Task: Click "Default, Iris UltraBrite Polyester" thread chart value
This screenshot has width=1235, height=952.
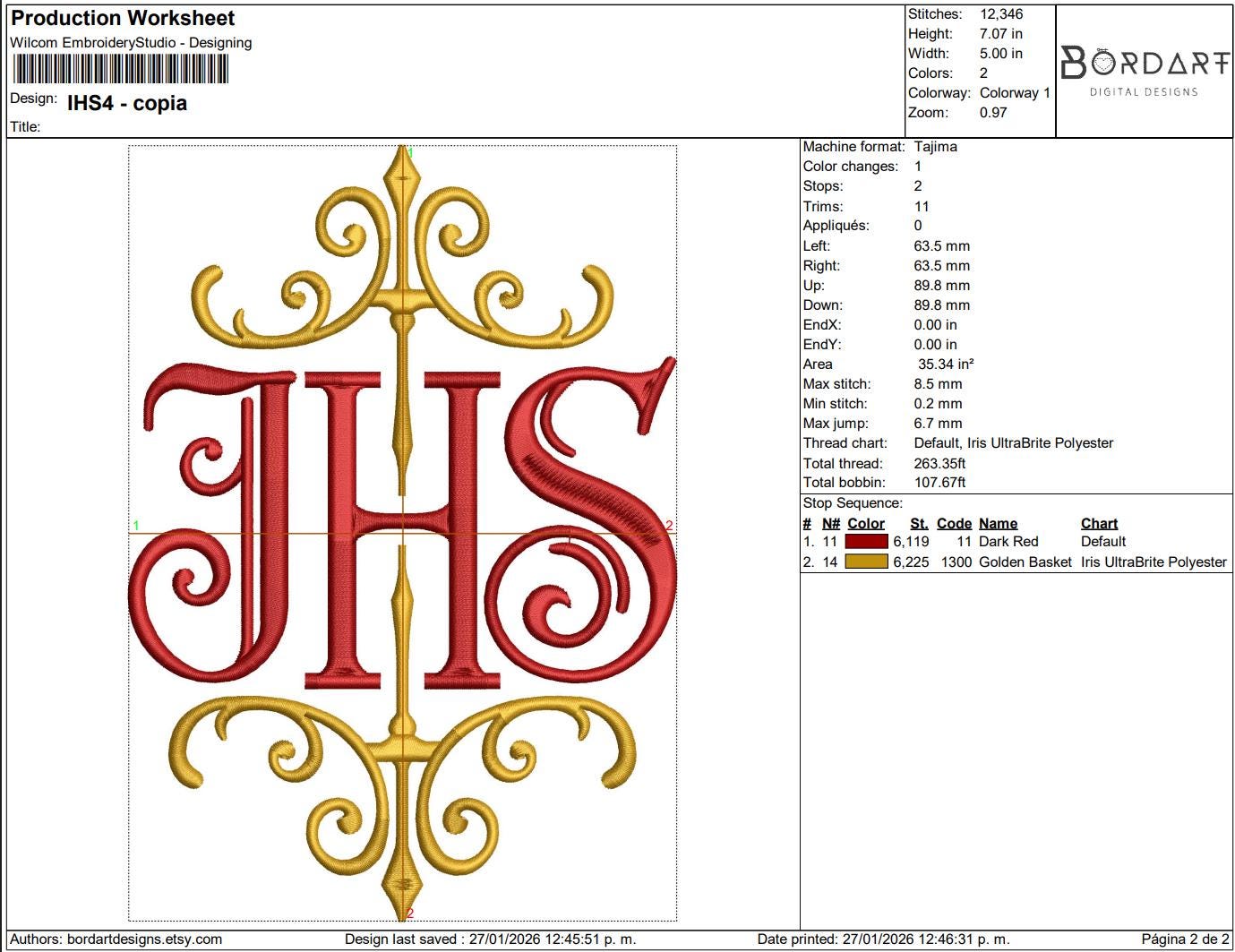Action: (x=1014, y=442)
